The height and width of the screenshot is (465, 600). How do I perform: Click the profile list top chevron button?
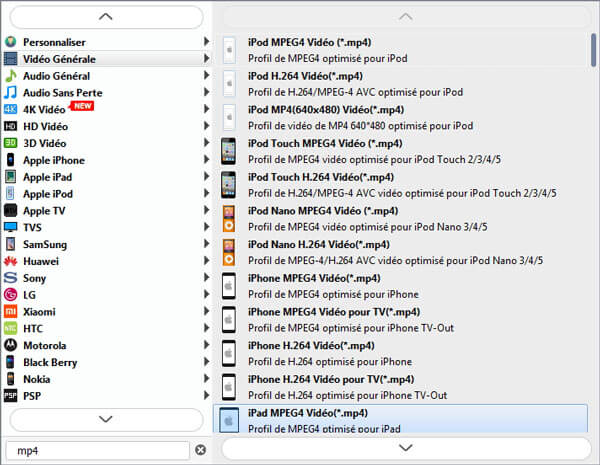point(406,17)
